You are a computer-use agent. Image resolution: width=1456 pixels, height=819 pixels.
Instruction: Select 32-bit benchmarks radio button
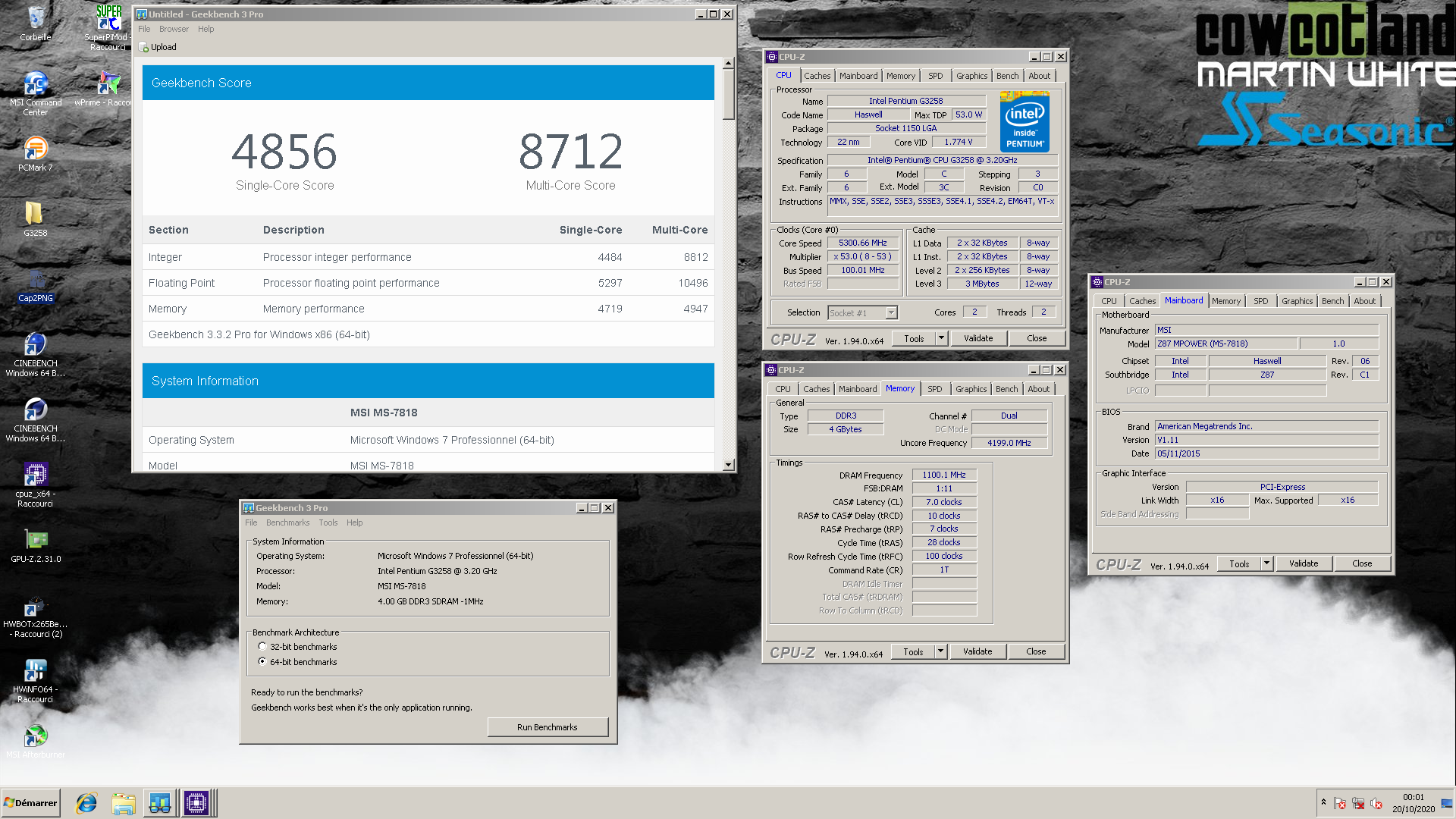(x=262, y=647)
